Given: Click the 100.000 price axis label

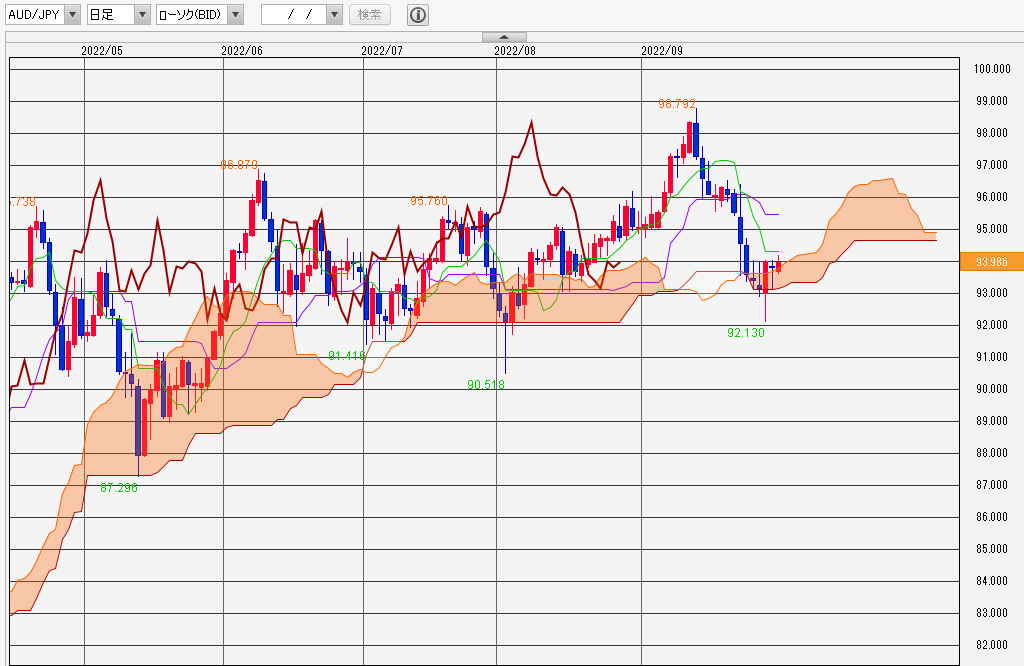Looking at the screenshot, I should click(x=992, y=69).
